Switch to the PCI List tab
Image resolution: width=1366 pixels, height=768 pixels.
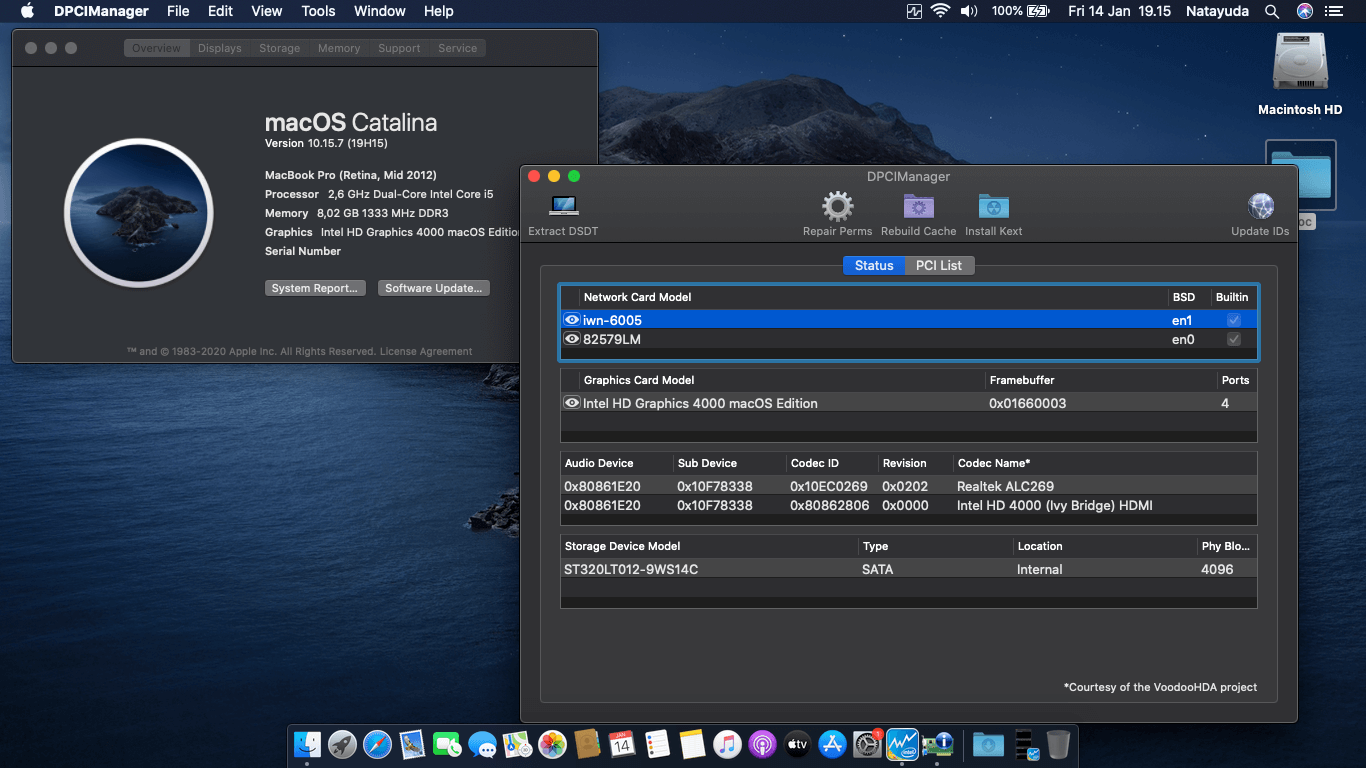[x=938, y=265]
